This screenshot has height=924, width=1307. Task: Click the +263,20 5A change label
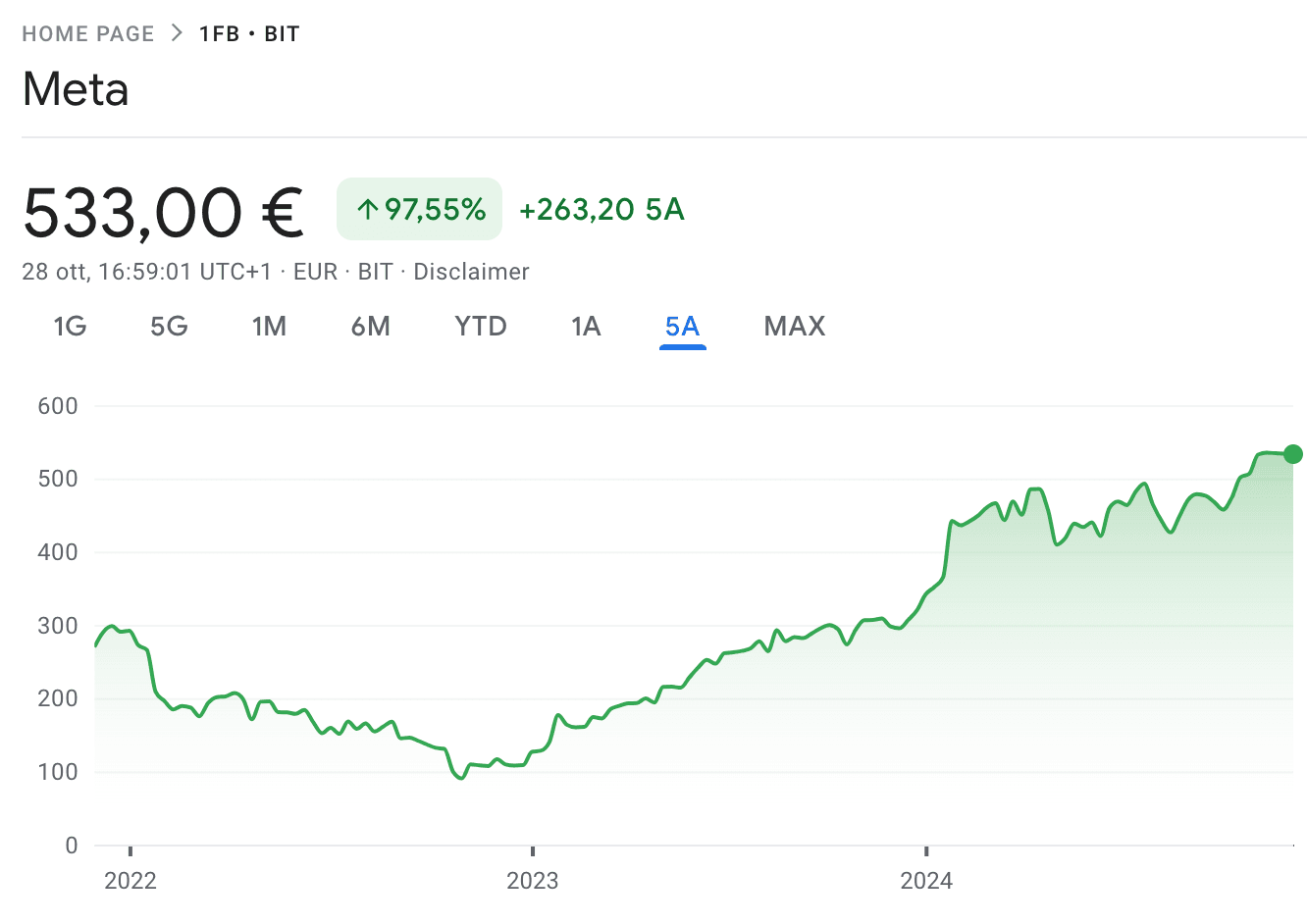(601, 209)
